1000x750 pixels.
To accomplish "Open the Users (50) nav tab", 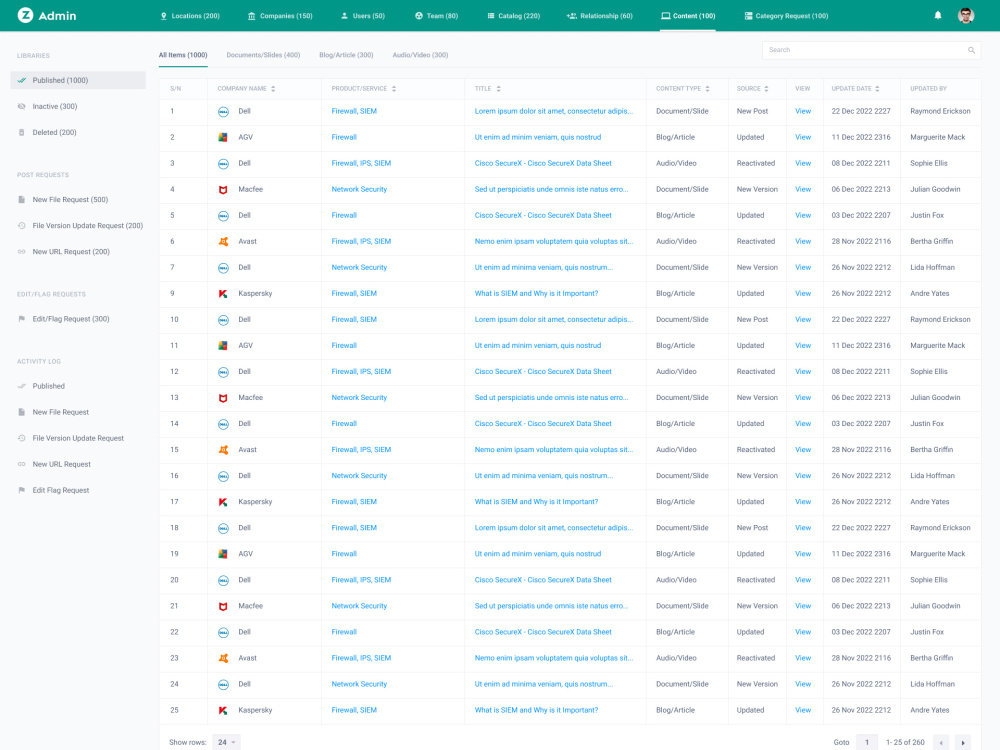I will (363, 16).
